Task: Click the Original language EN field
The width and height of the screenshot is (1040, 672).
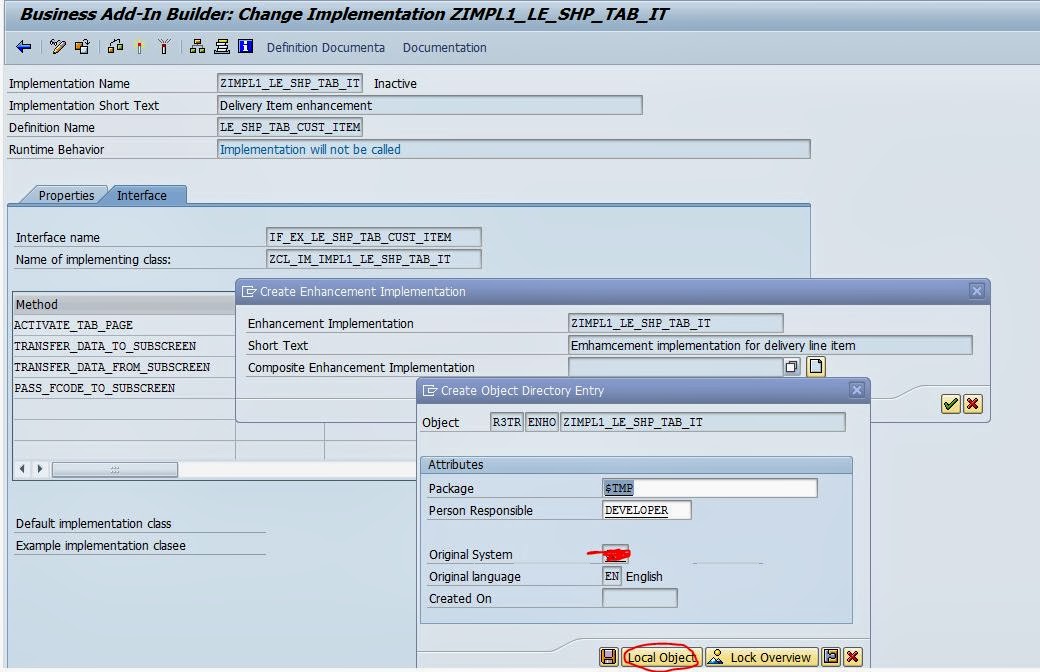Action: (612, 576)
